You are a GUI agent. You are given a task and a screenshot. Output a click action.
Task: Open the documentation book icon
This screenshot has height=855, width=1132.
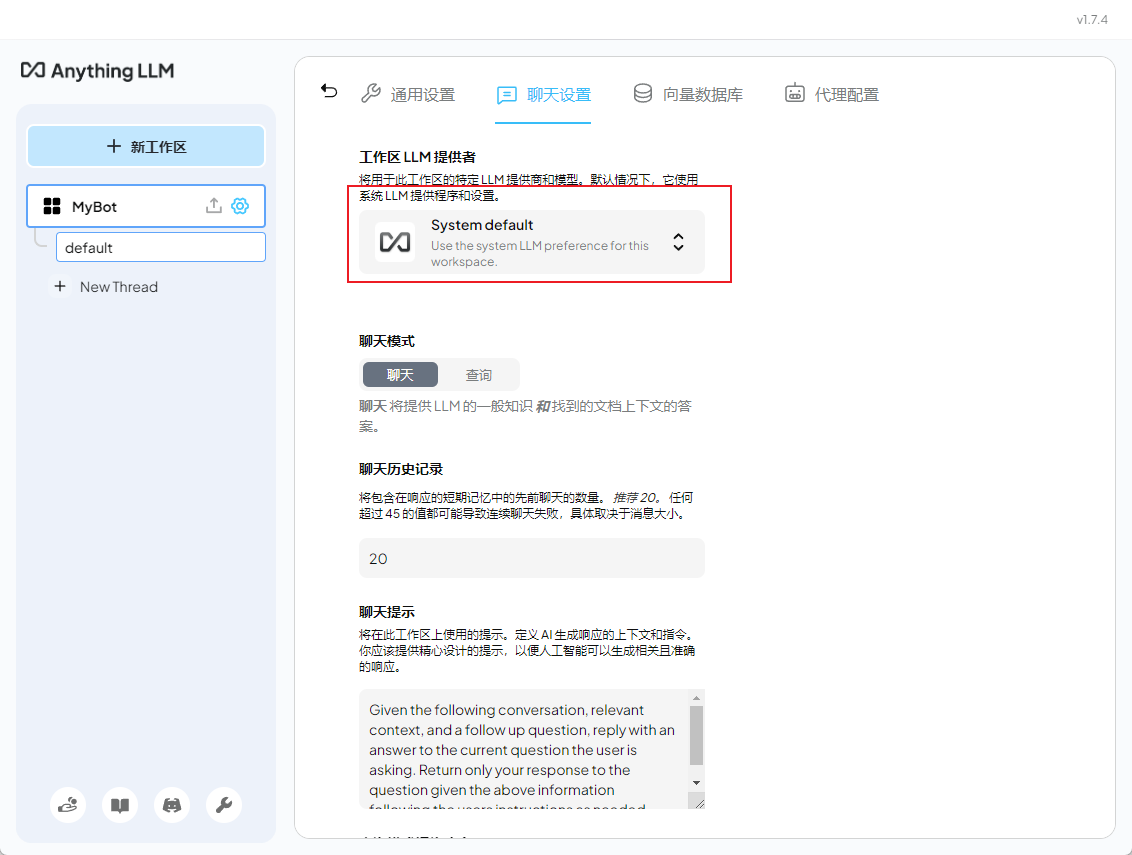click(120, 804)
